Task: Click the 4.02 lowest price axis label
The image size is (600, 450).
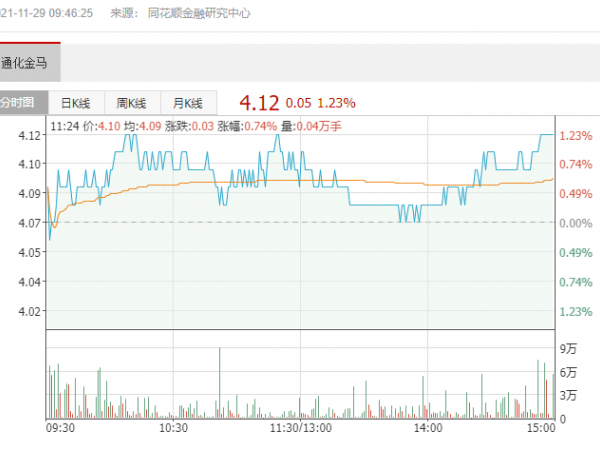Action: tap(29, 311)
